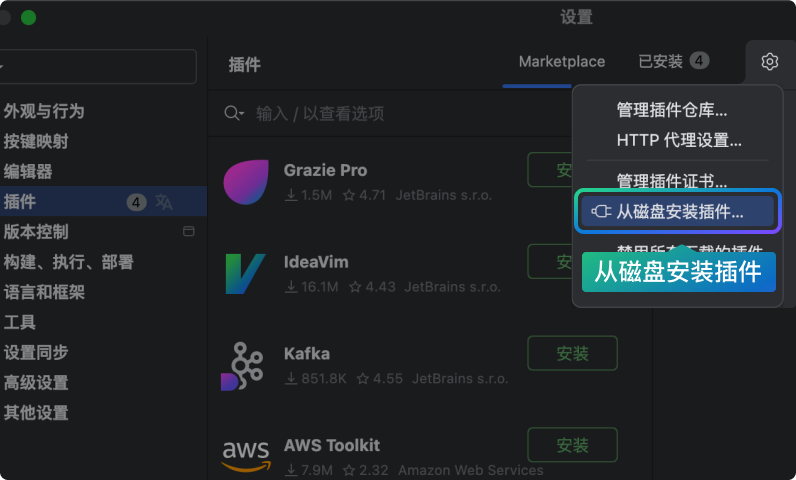Switch to the Marketplace tab
Image resolution: width=796 pixels, height=480 pixels.
click(561, 62)
